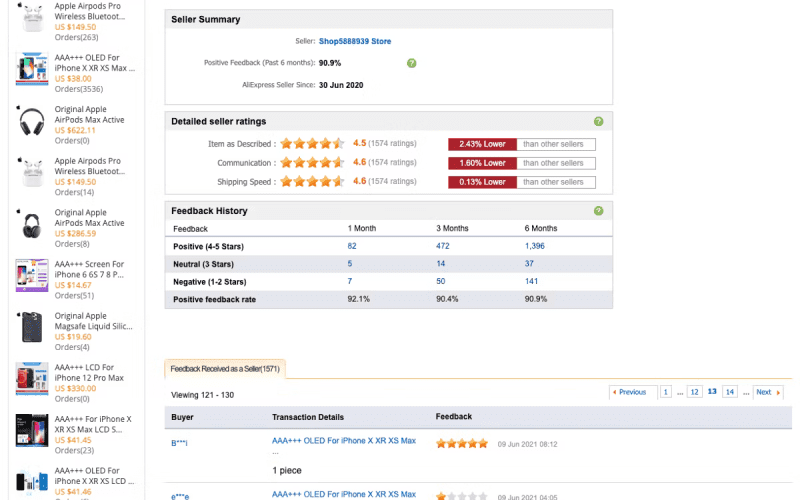This screenshot has width=800, height=500.
Task: Jump to feedback page 12
Action: (x=694, y=392)
